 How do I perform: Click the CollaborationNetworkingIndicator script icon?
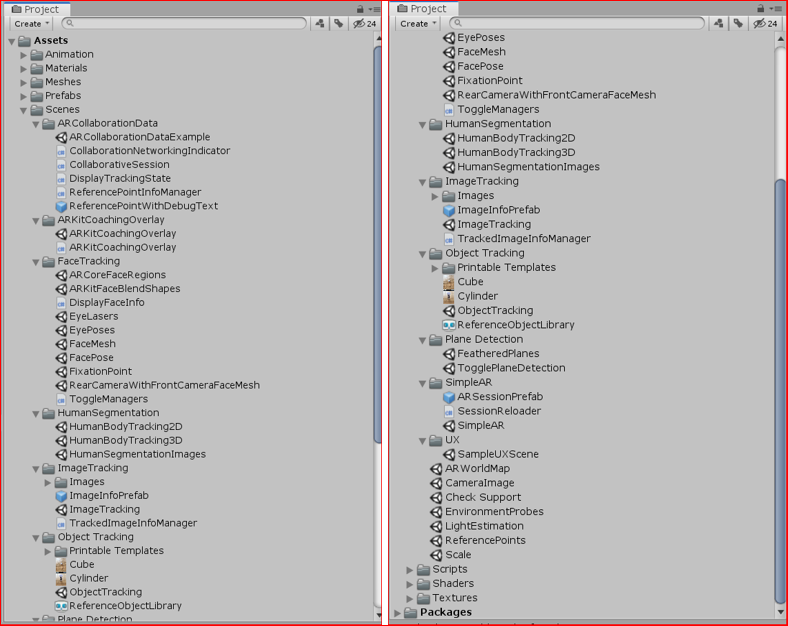[x=61, y=151]
